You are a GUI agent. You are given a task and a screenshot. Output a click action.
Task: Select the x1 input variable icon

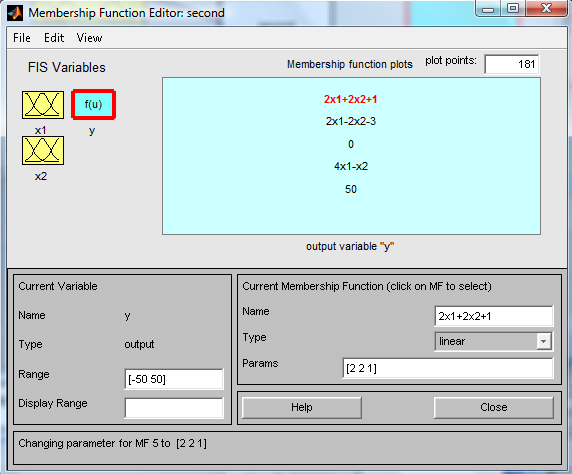coord(43,105)
